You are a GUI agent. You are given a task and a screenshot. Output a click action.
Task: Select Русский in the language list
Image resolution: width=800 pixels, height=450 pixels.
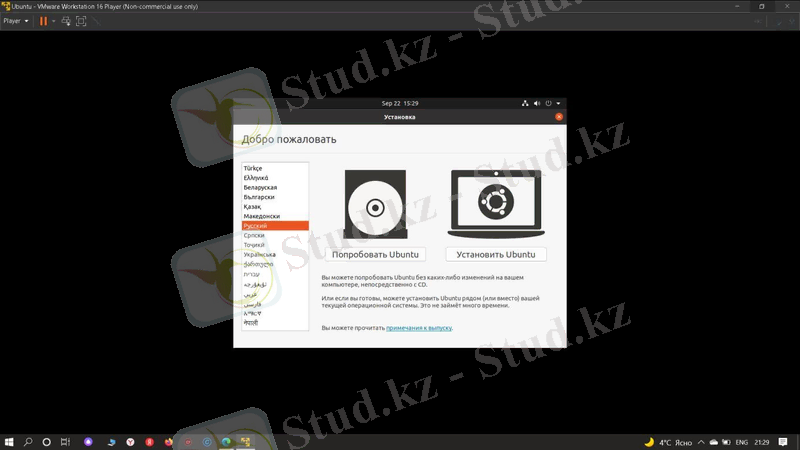pos(275,226)
